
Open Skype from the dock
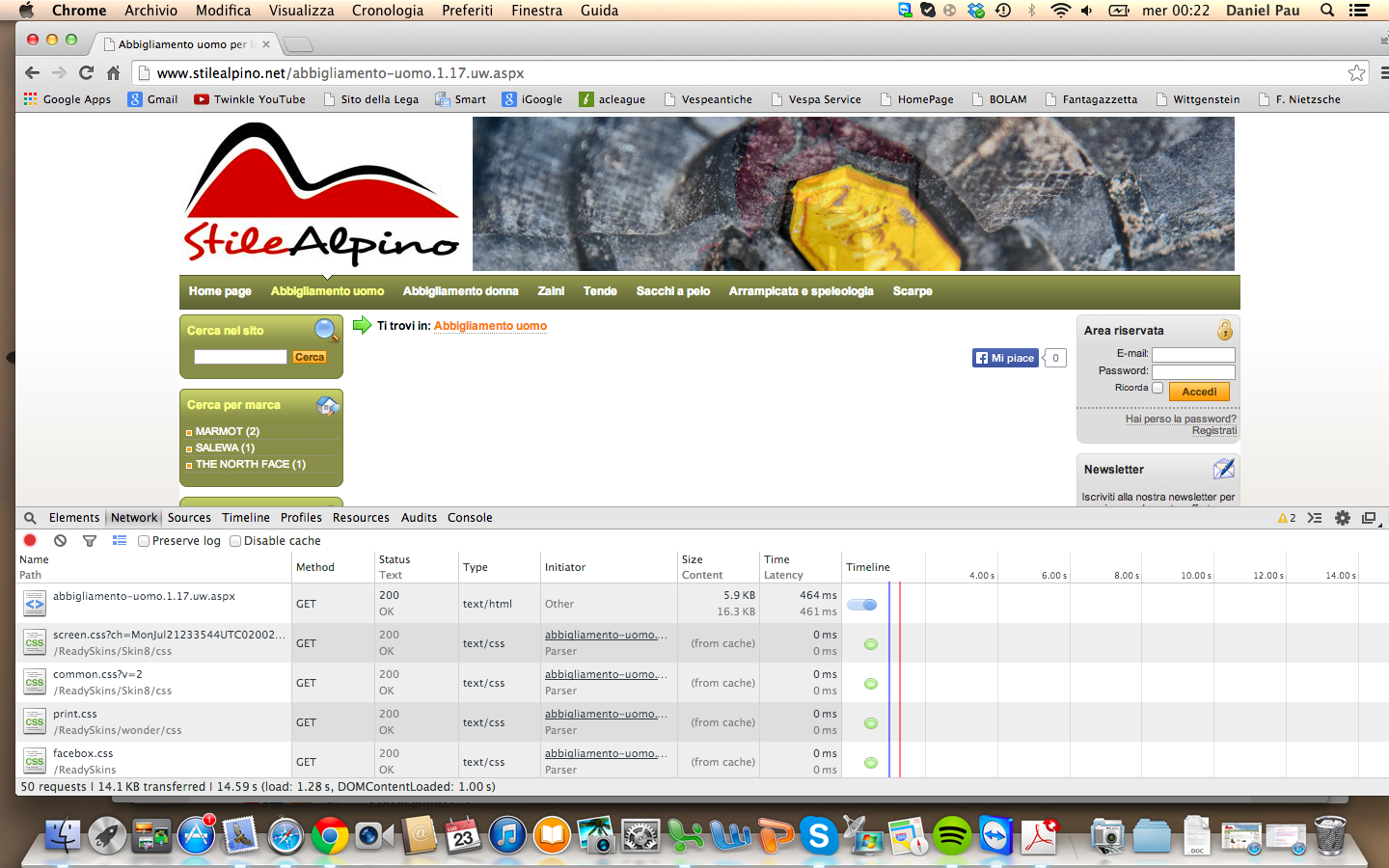(819, 835)
